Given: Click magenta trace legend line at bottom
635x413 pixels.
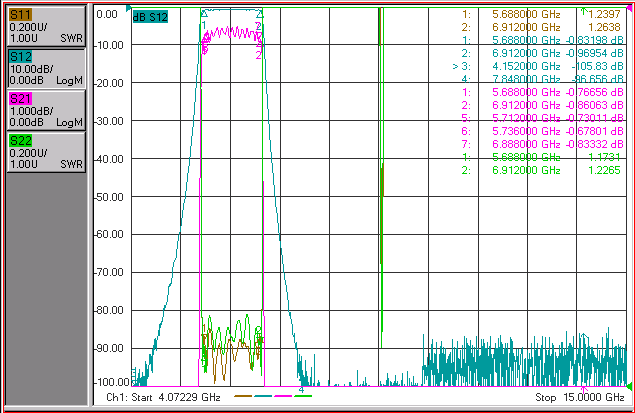Looking at the screenshot, I should pyautogui.click(x=283, y=396).
